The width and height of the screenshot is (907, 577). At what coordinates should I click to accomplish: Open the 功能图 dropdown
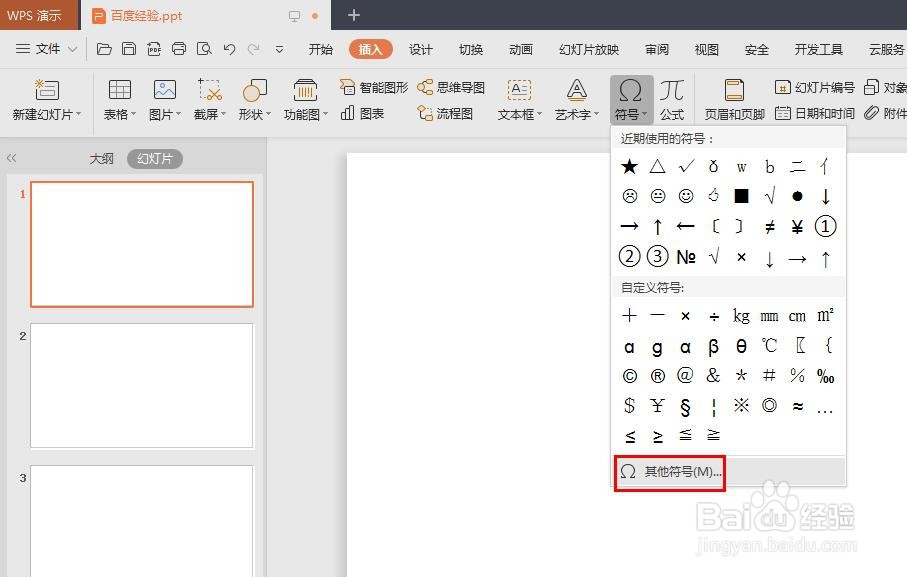coord(305,99)
